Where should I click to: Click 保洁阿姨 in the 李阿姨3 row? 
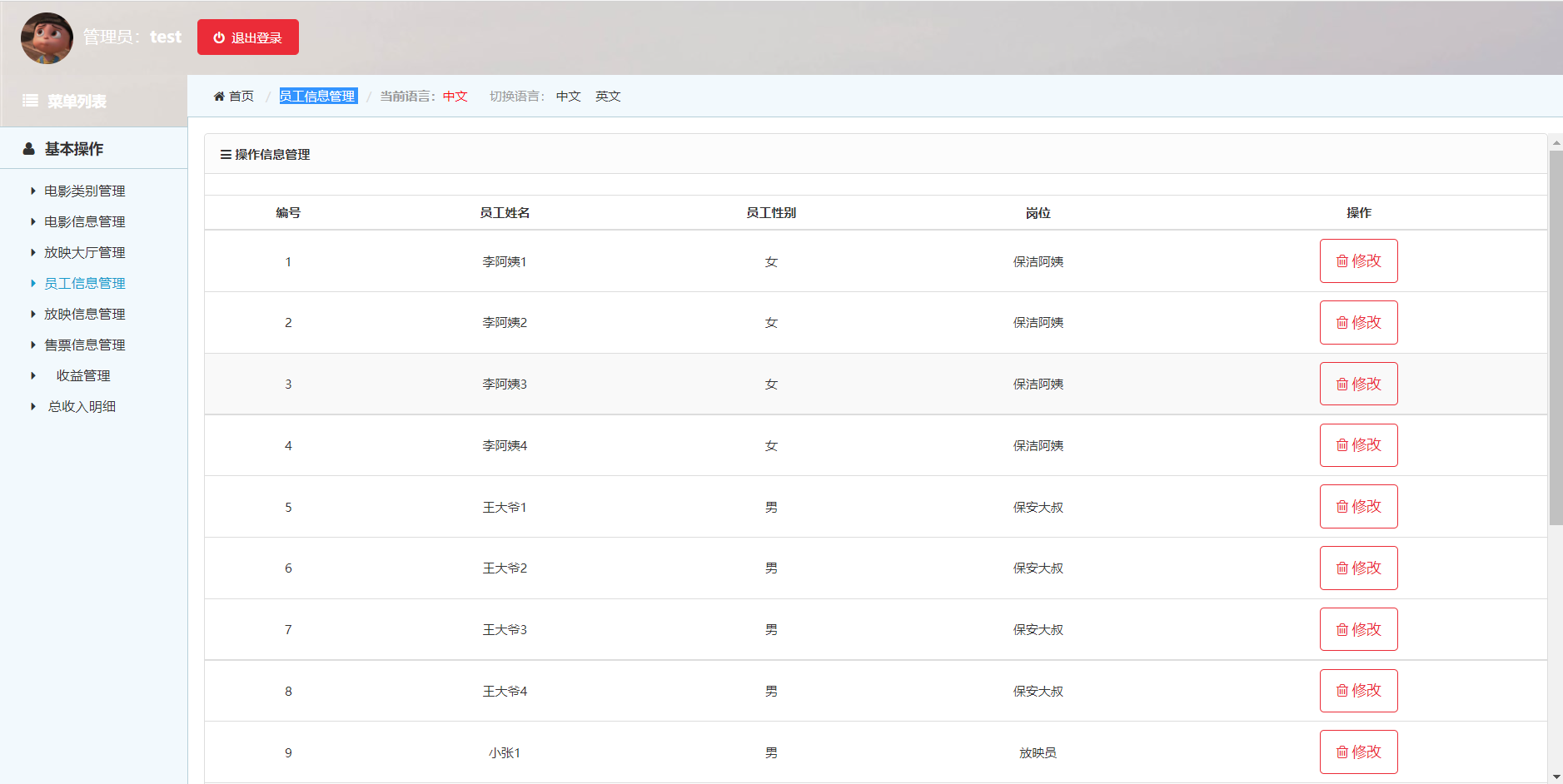(x=1038, y=385)
